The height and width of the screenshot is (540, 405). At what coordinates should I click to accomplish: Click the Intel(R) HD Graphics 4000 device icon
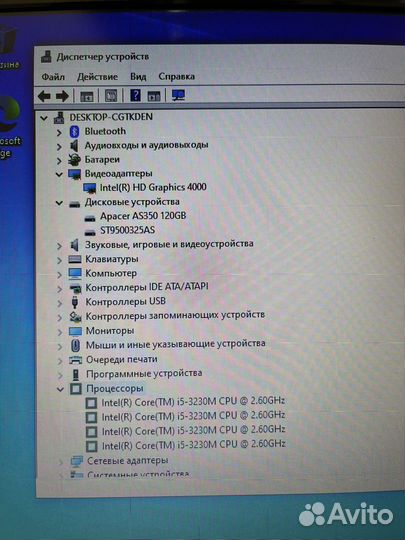[90, 188]
